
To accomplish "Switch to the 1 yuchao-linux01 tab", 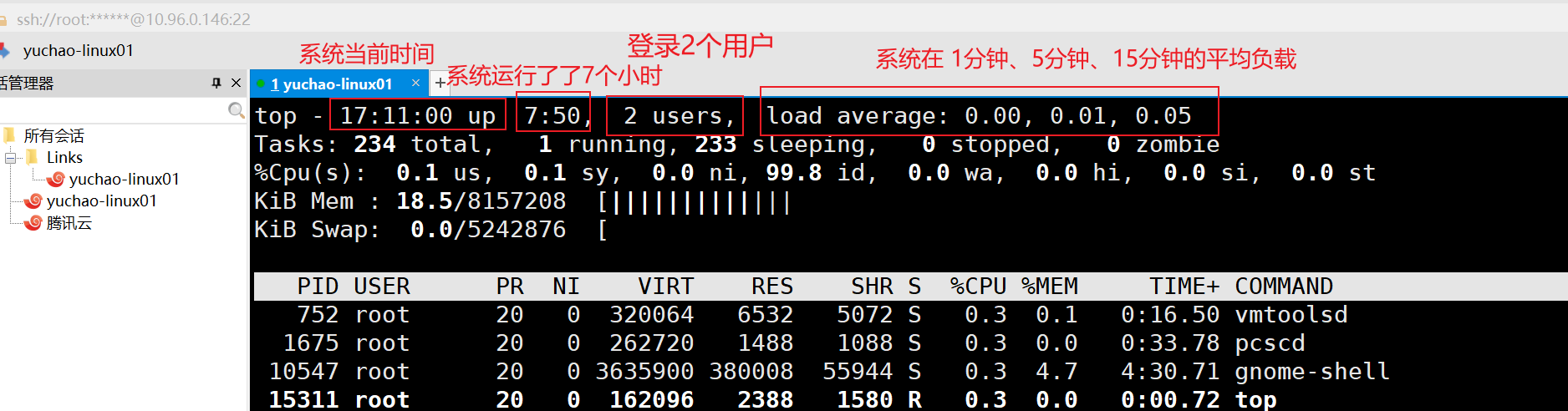I will [x=331, y=84].
